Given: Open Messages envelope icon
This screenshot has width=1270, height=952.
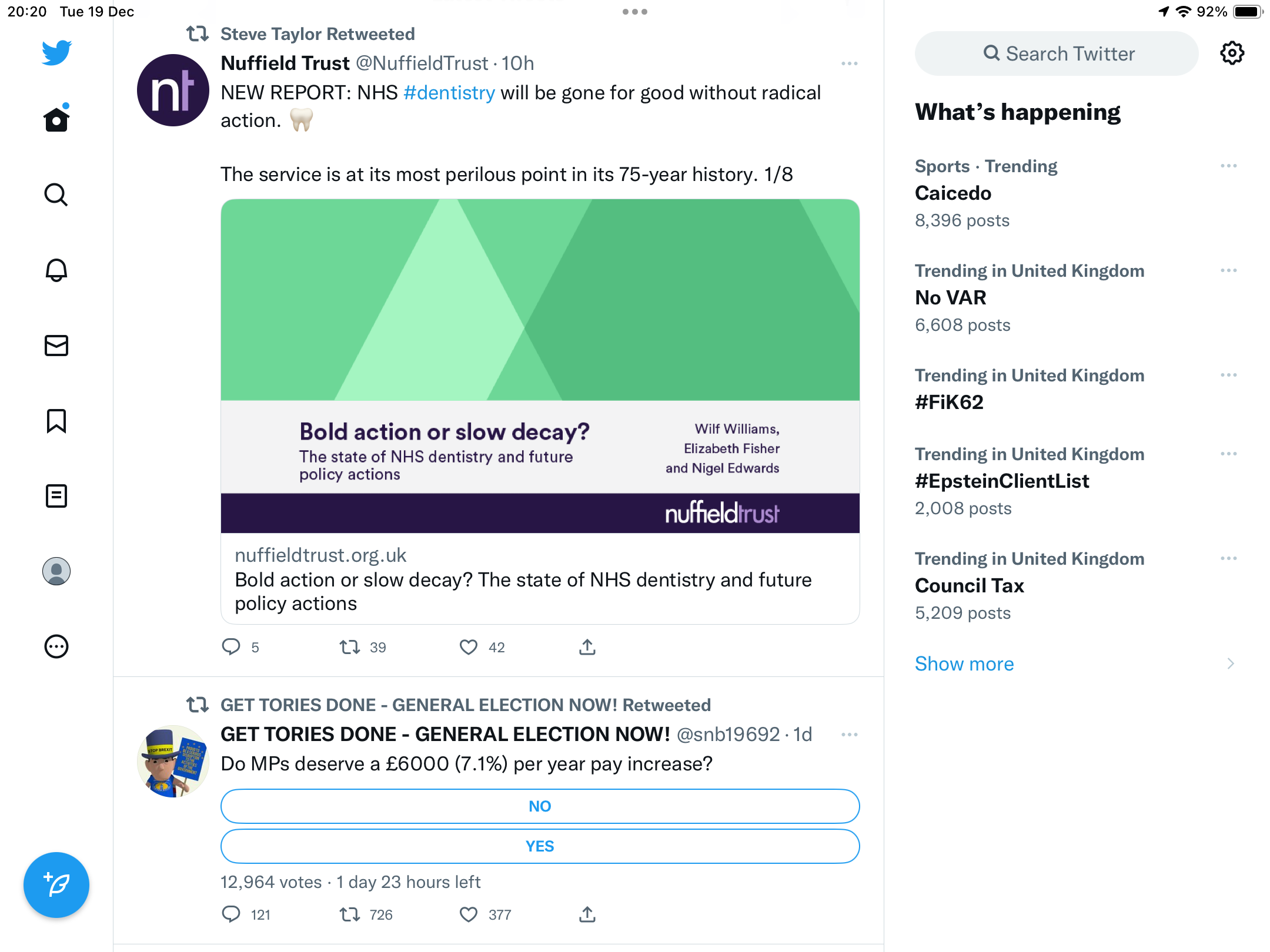Looking at the screenshot, I should click(56, 346).
